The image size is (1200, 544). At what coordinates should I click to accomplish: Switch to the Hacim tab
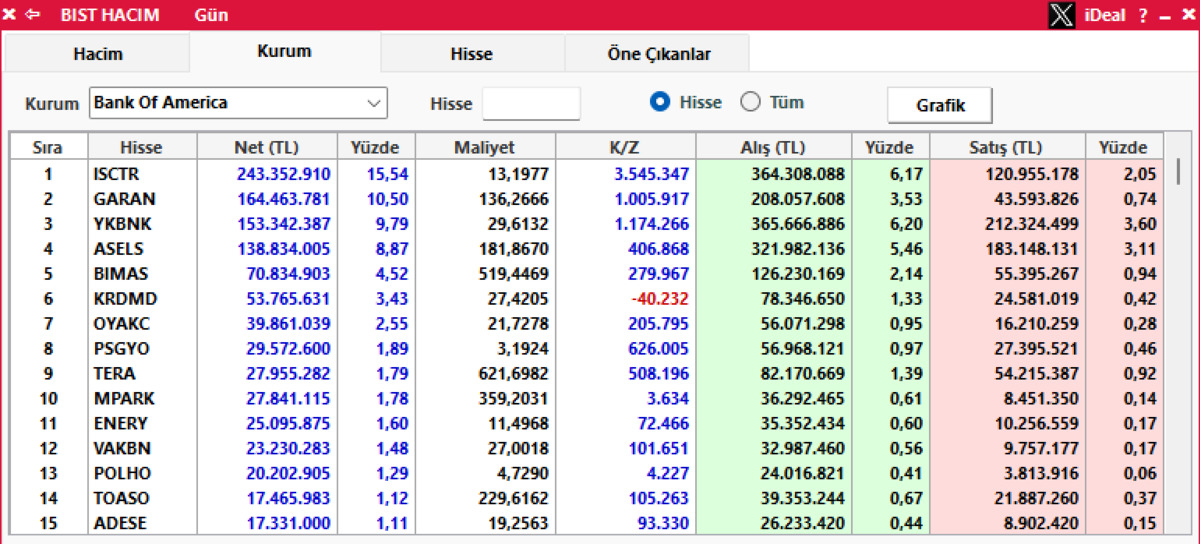coord(97,54)
